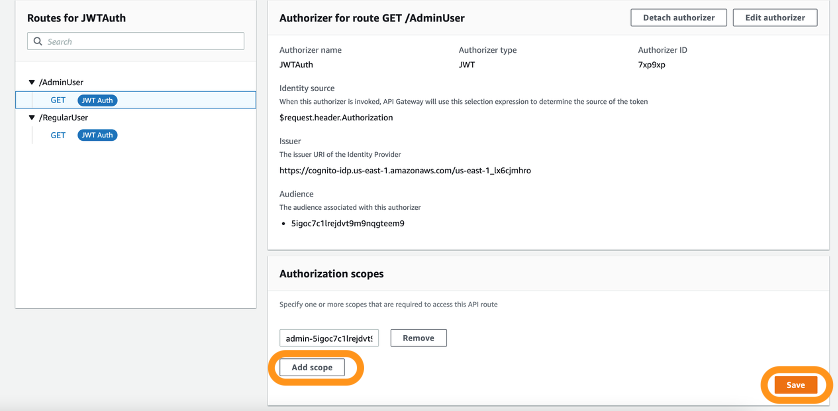Image resolution: width=838 pixels, height=411 pixels.
Task: Save the authorization scopes
Action: [x=795, y=385]
